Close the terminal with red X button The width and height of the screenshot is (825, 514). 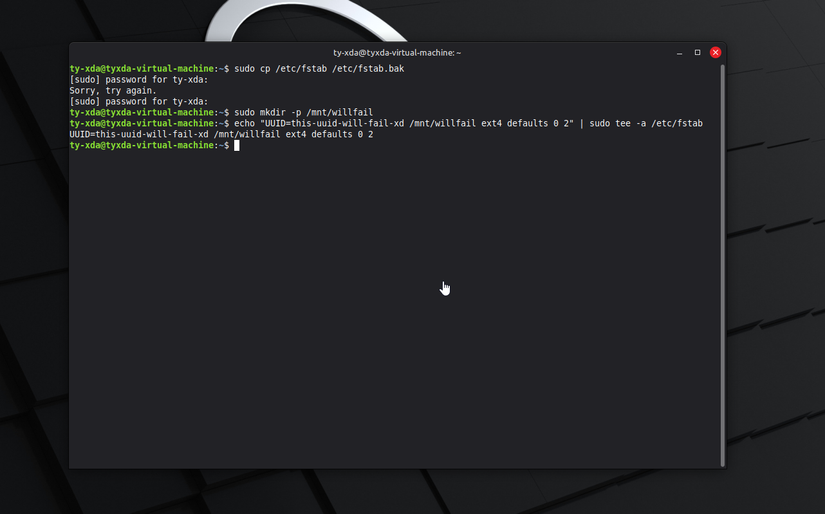tap(715, 53)
